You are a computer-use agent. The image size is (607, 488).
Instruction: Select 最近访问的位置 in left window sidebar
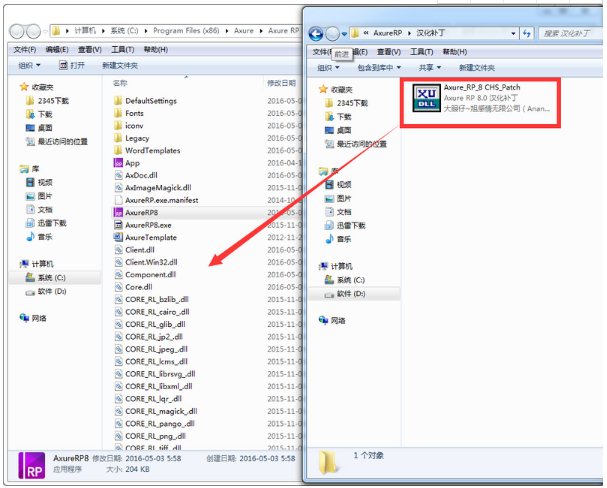pos(57,142)
